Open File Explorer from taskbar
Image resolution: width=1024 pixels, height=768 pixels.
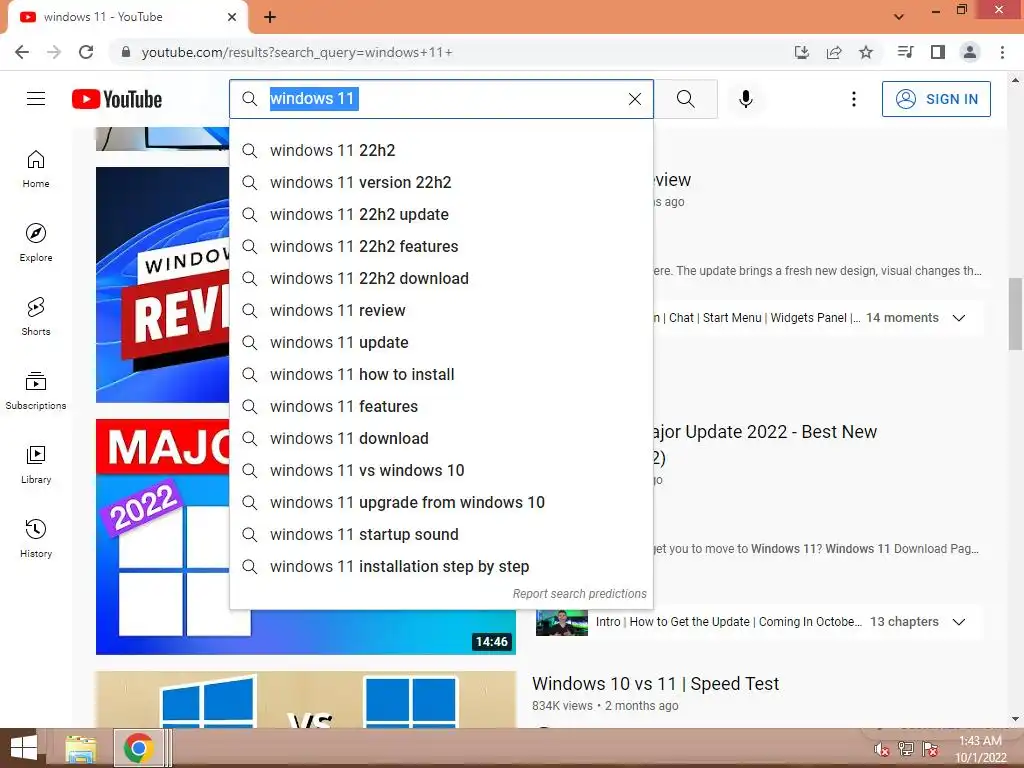pyautogui.click(x=81, y=748)
